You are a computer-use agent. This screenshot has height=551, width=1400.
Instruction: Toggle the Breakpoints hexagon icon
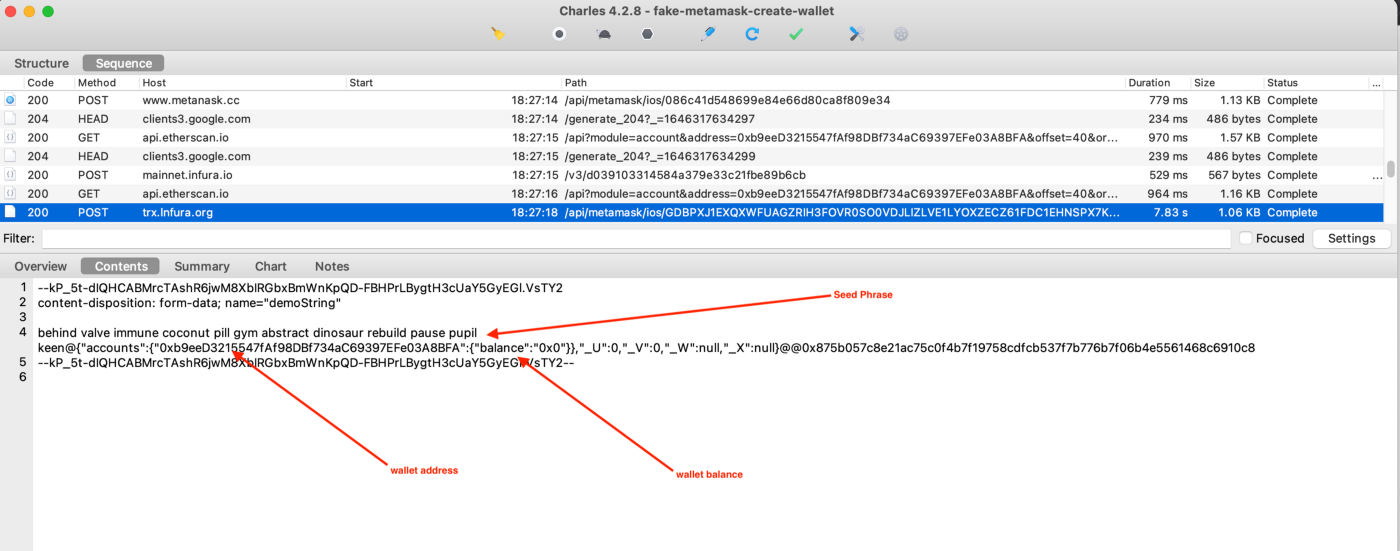click(x=648, y=33)
